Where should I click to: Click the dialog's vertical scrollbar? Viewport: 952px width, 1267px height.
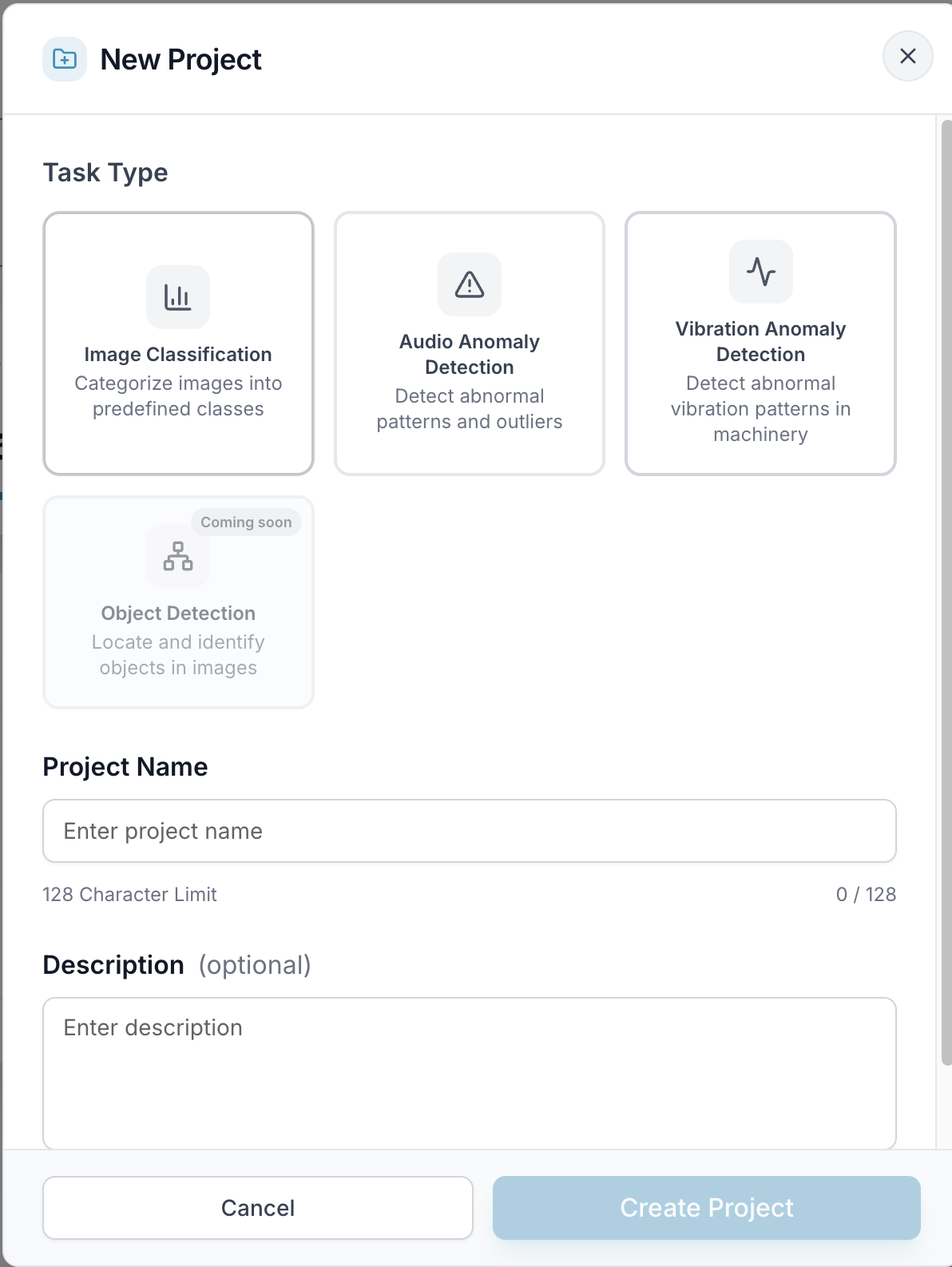(946, 592)
